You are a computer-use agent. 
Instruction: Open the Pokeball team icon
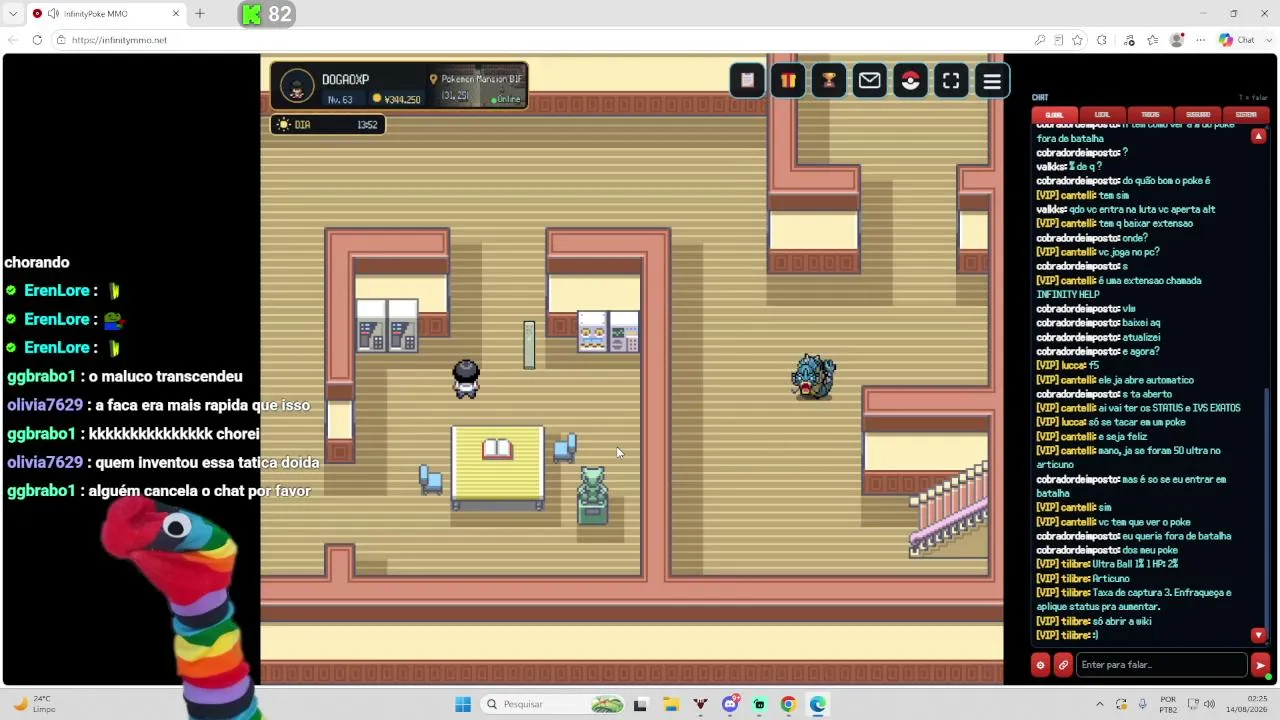(910, 81)
